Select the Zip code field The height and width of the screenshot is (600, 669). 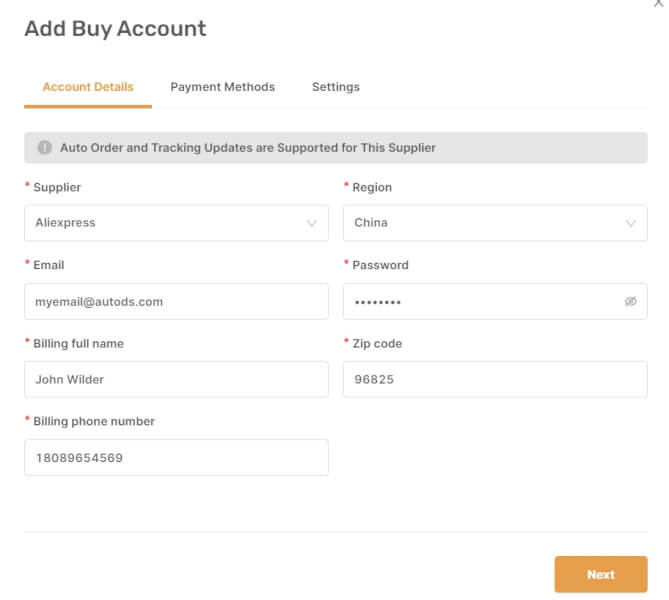495,379
